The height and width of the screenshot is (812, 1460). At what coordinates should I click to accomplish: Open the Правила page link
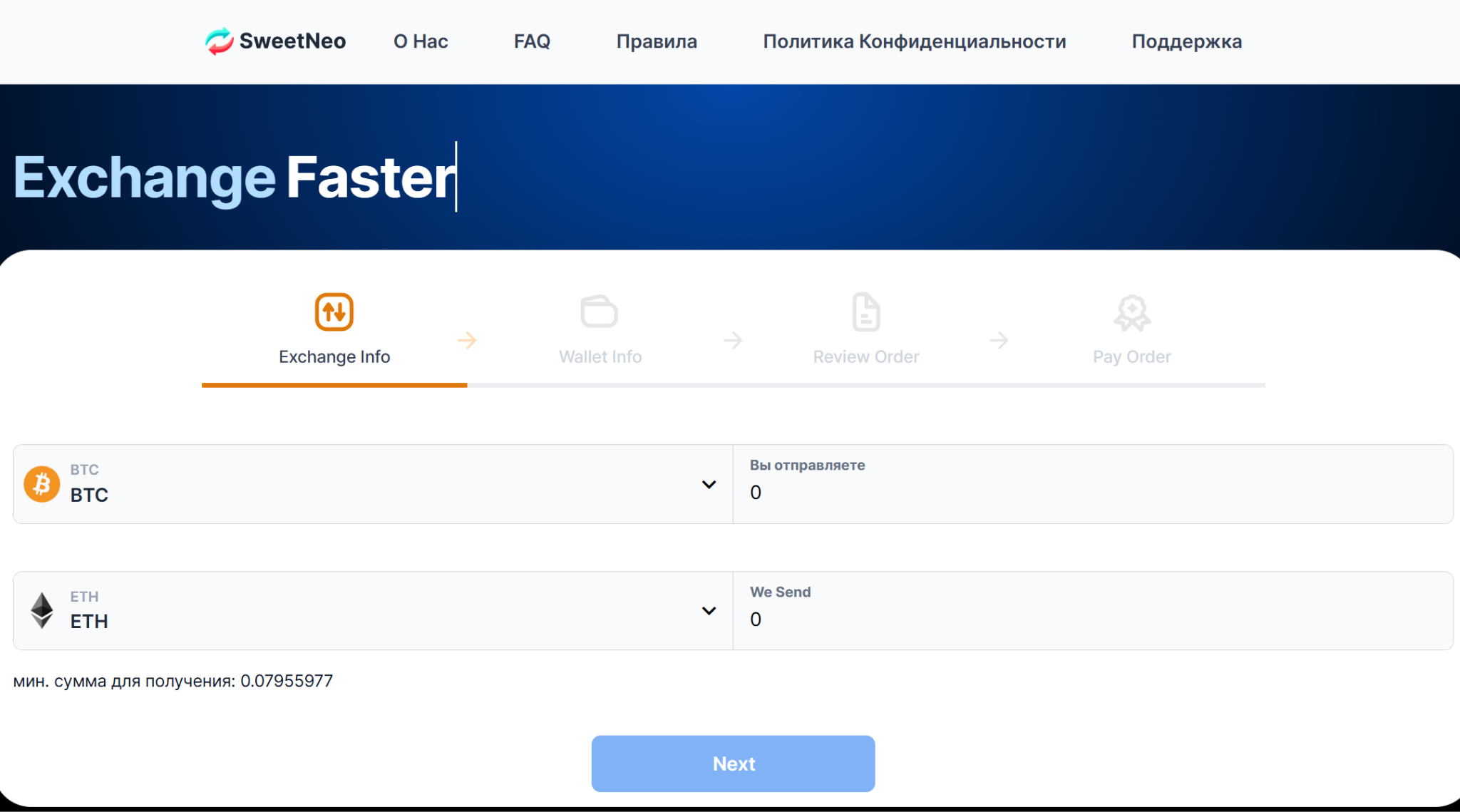pyautogui.click(x=657, y=41)
